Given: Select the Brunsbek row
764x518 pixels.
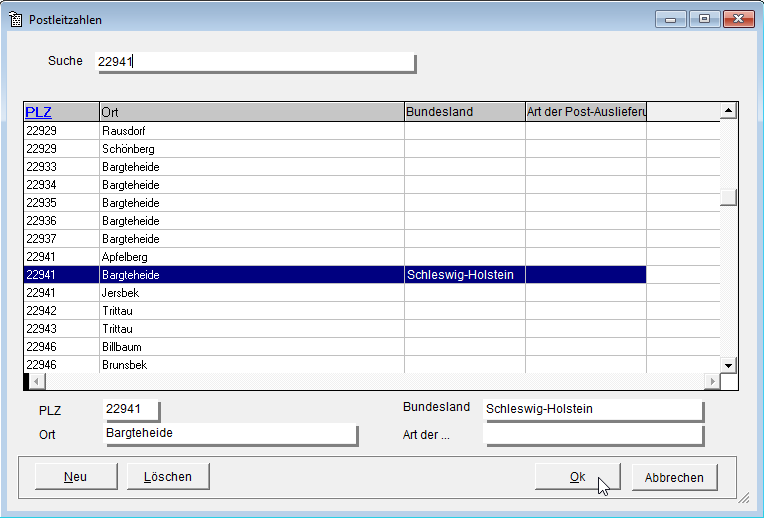Looking at the screenshot, I should pyautogui.click(x=372, y=365).
